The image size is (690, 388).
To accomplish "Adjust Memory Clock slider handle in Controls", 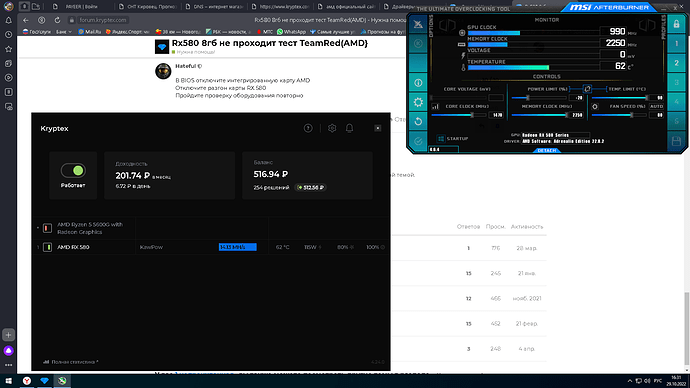I will click(x=567, y=115).
